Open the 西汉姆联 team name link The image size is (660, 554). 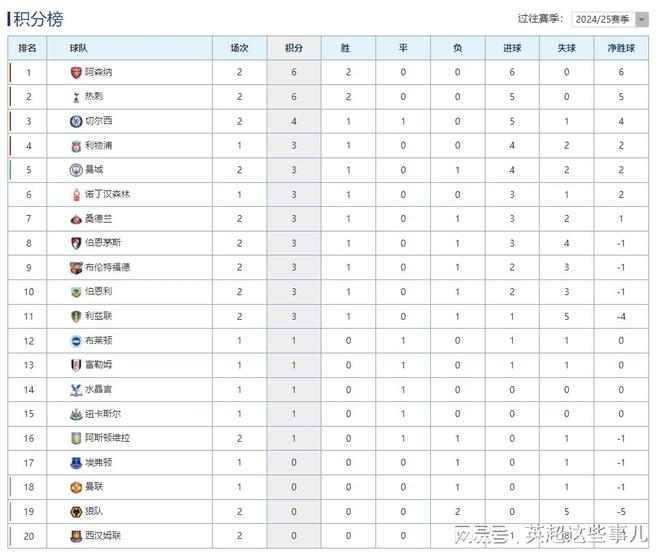pyautogui.click(x=103, y=536)
